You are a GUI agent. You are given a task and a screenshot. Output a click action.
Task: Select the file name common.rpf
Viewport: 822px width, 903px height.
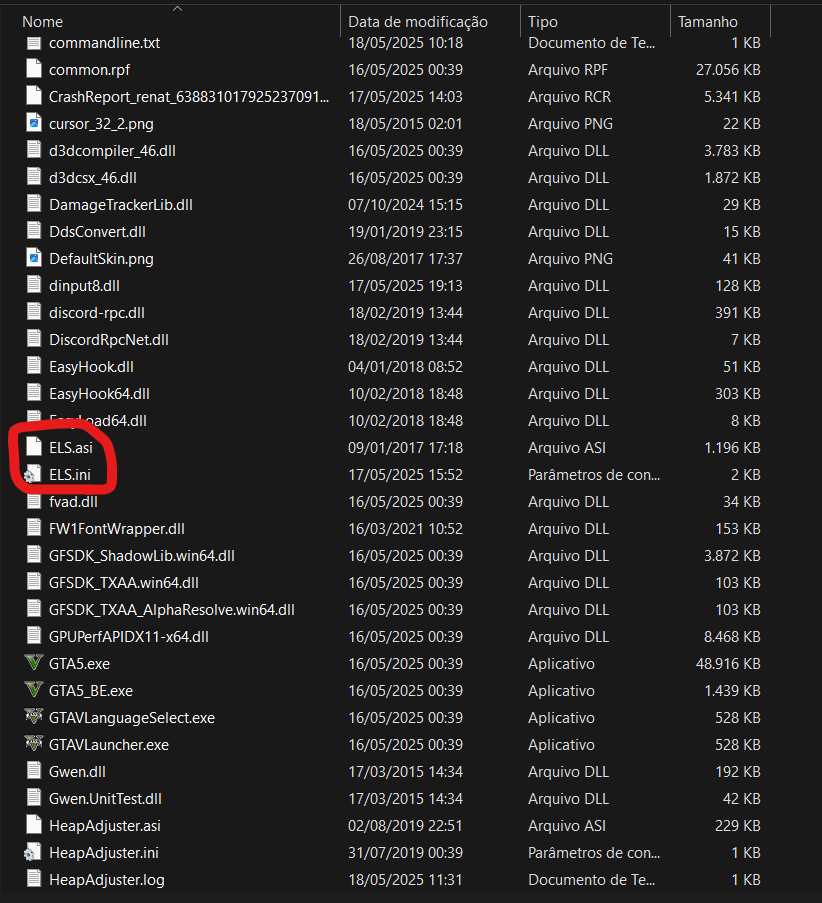[x=89, y=70]
